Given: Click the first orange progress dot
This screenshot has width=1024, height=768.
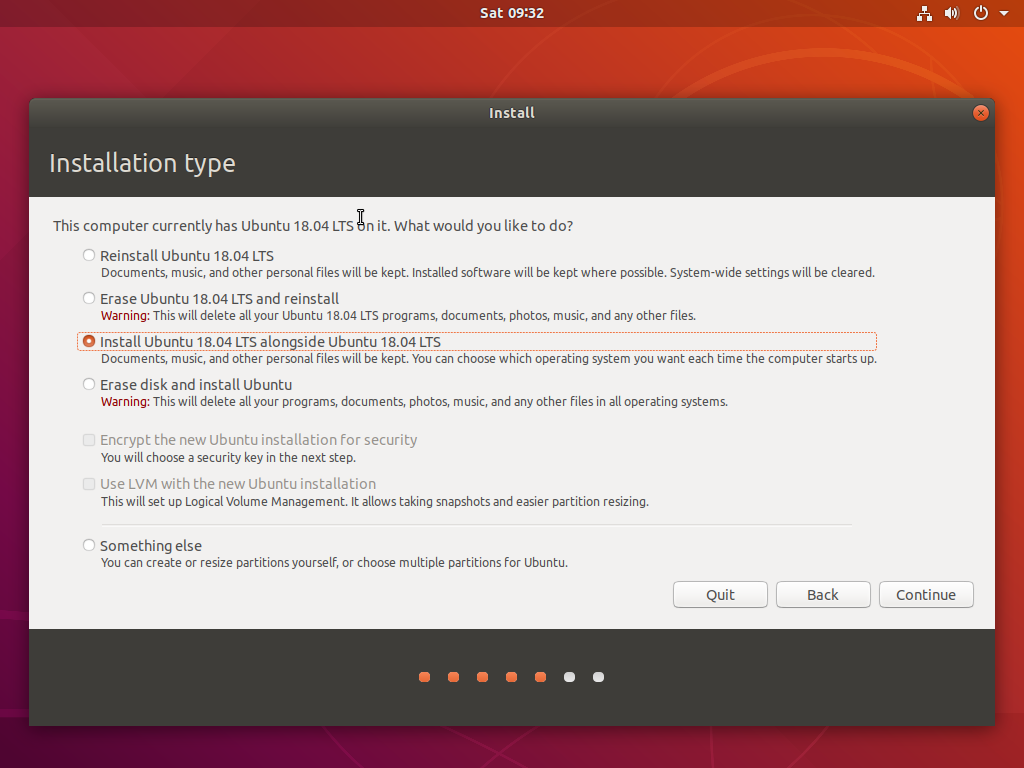Looking at the screenshot, I should point(424,677).
